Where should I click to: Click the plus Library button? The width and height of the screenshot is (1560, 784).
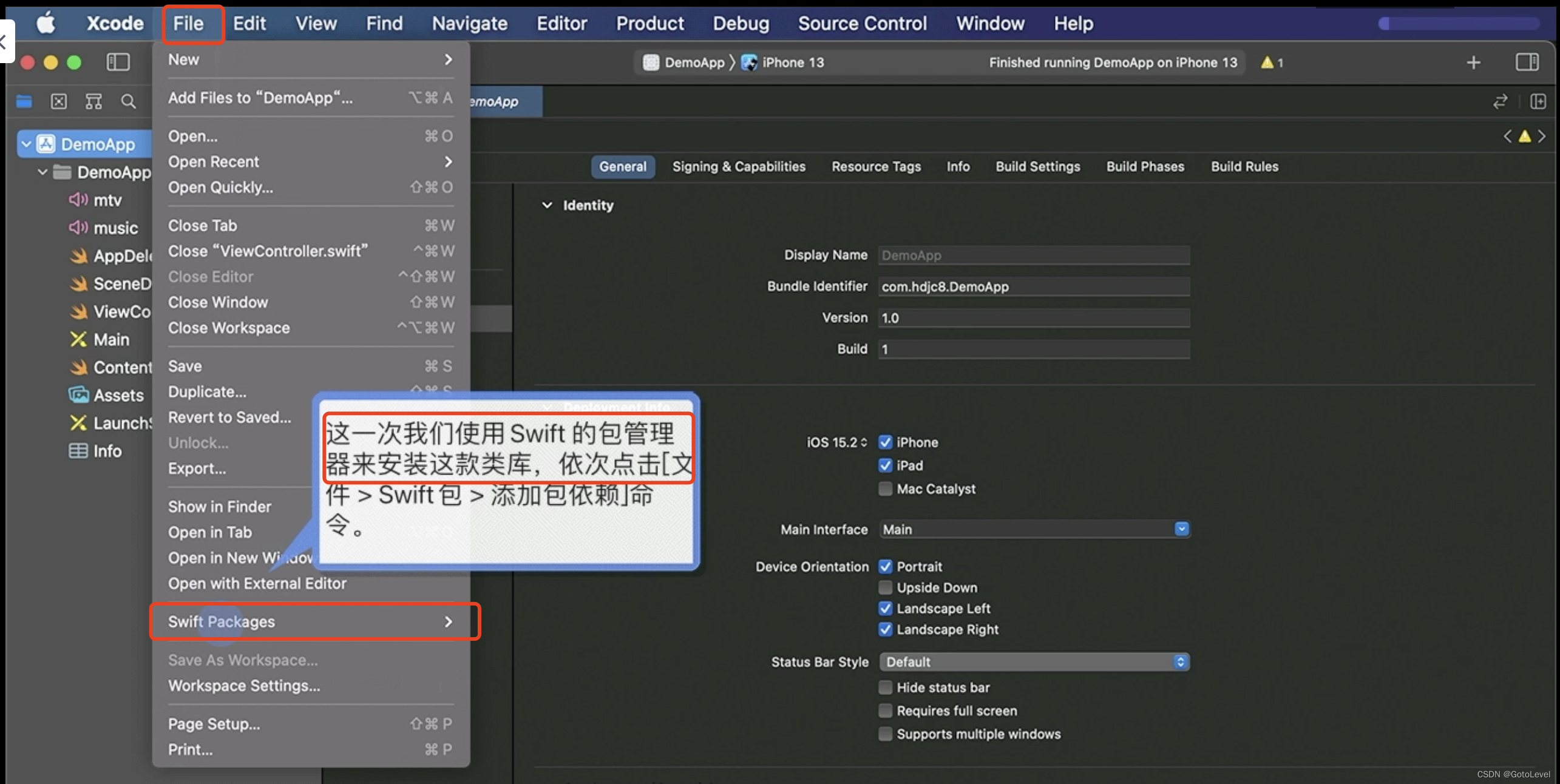(1473, 63)
